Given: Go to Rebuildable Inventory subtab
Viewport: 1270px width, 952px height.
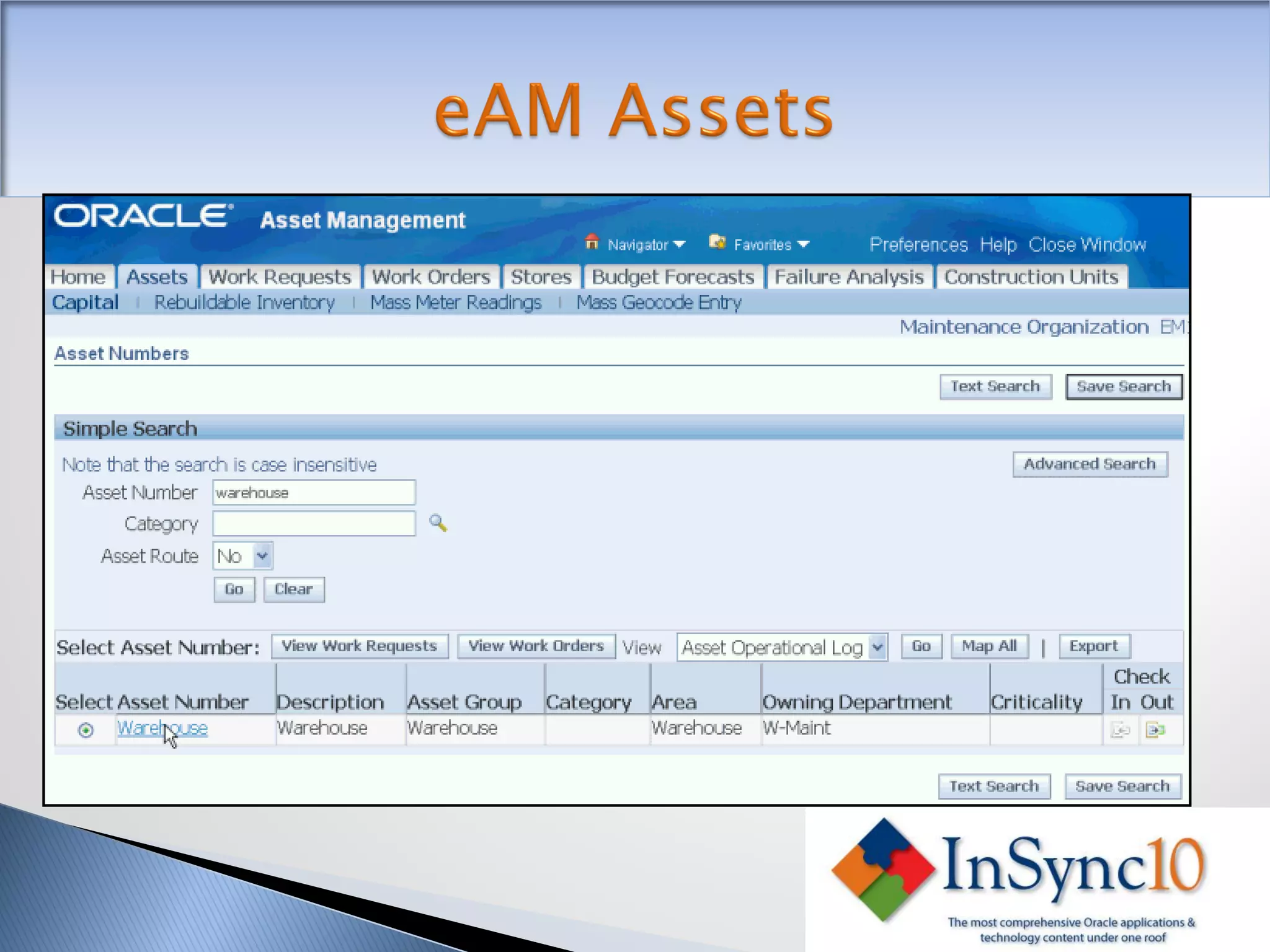Looking at the screenshot, I should click(244, 302).
